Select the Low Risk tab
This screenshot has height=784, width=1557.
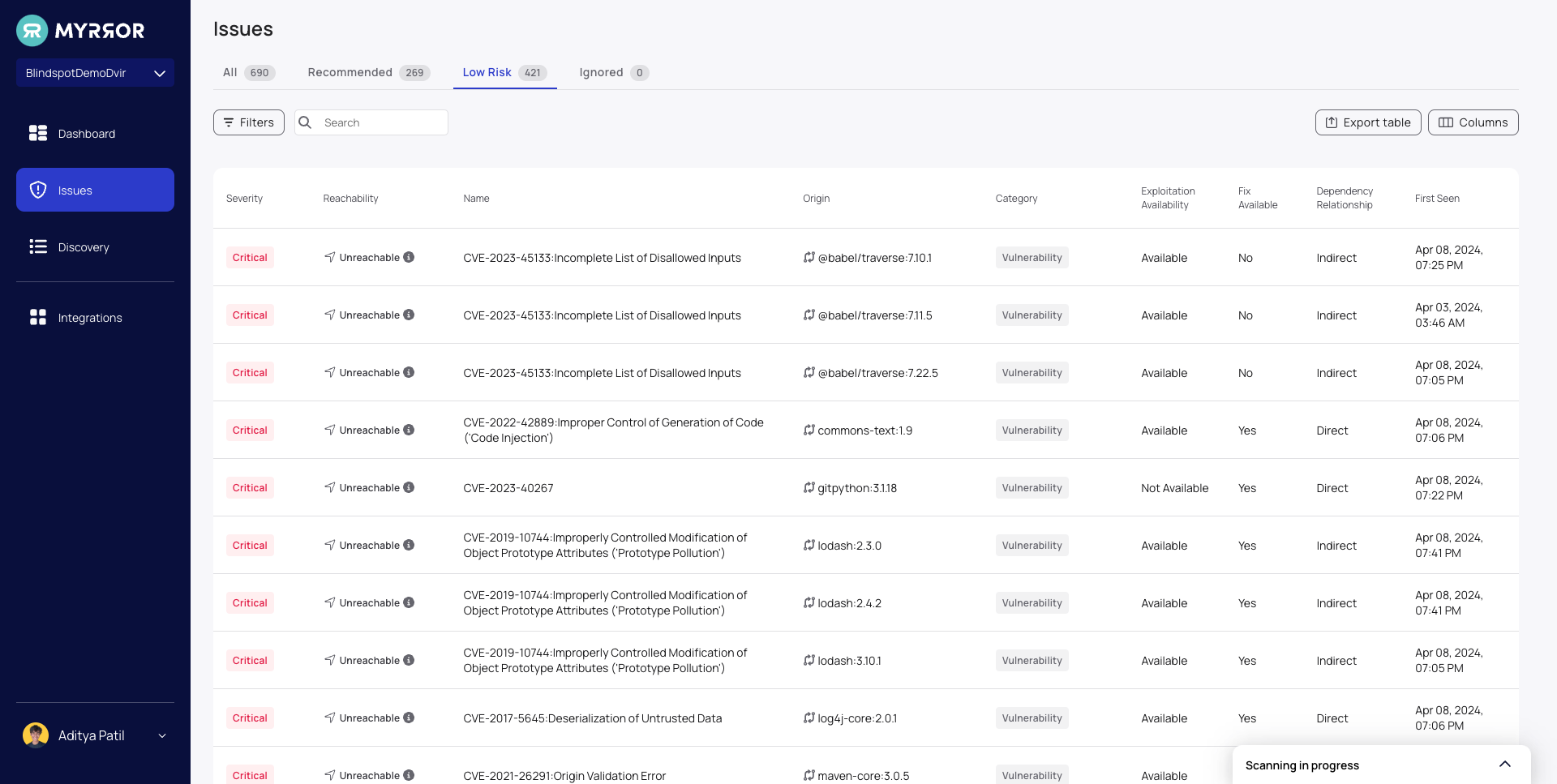click(x=504, y=72)
